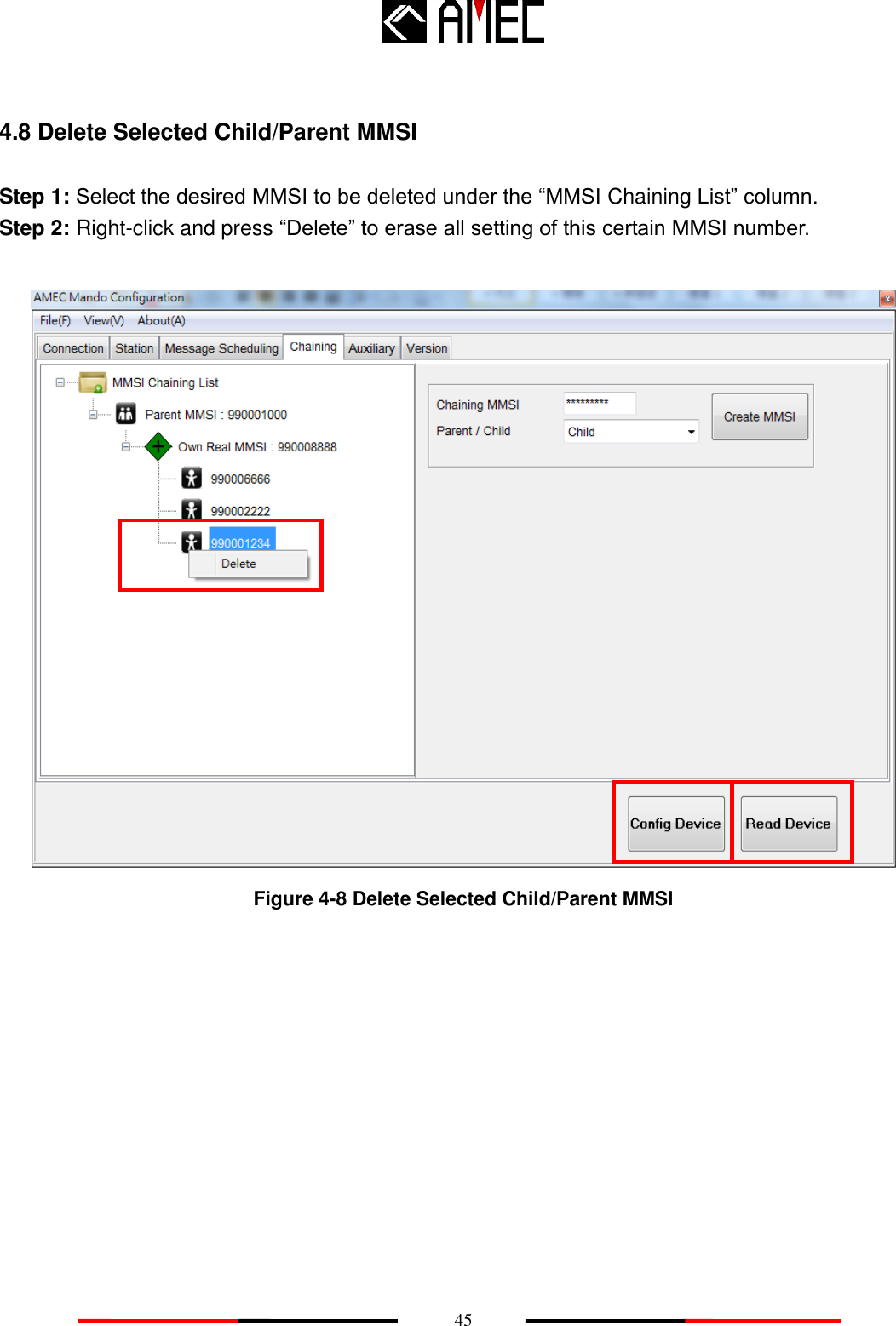
Task: Switch to the Auxiliary tab
Action: pos(371,348)
